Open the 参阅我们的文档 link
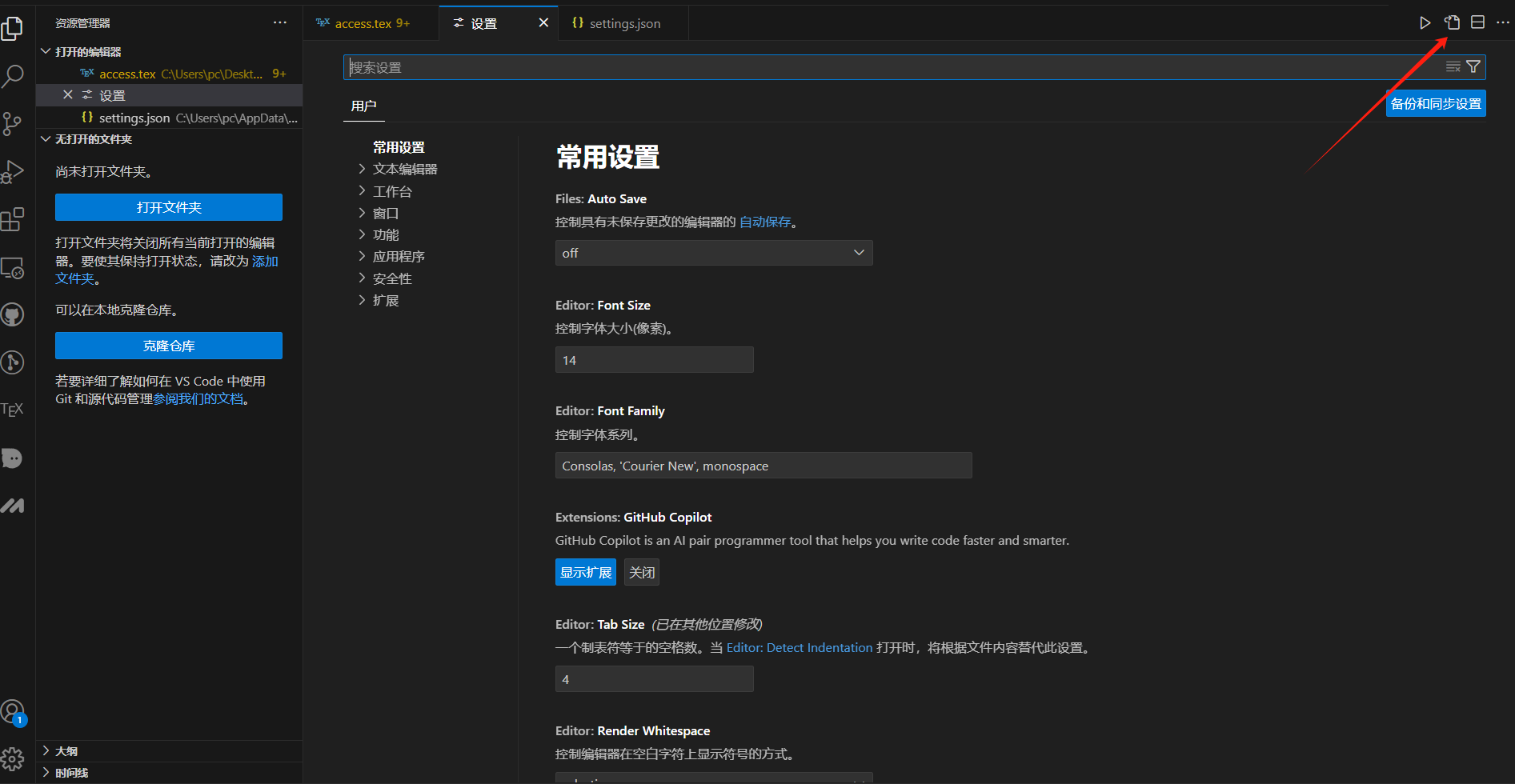The image size is (1515, 784). tap(198, 398)
